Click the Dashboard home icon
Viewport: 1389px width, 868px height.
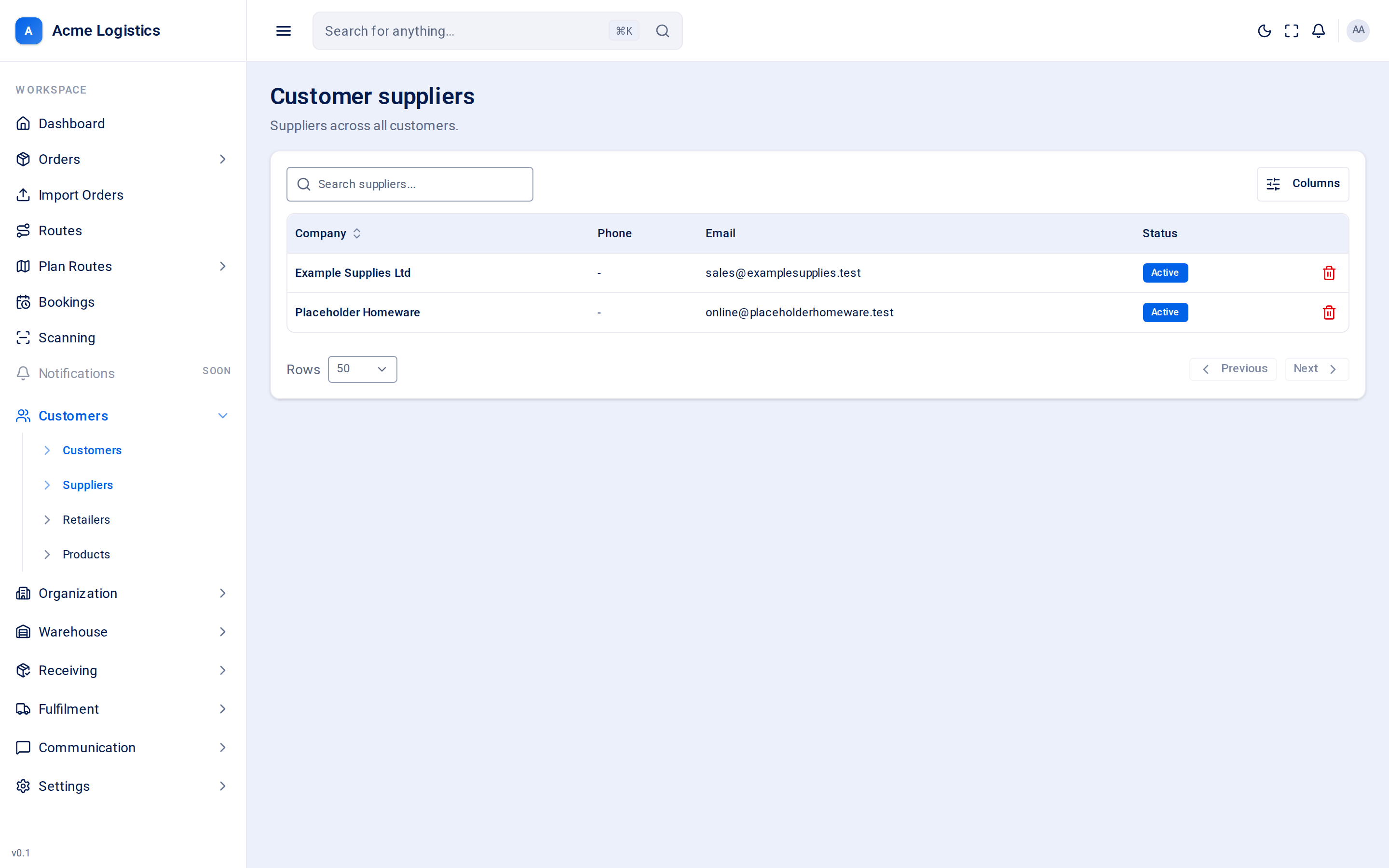pos(23,123)
